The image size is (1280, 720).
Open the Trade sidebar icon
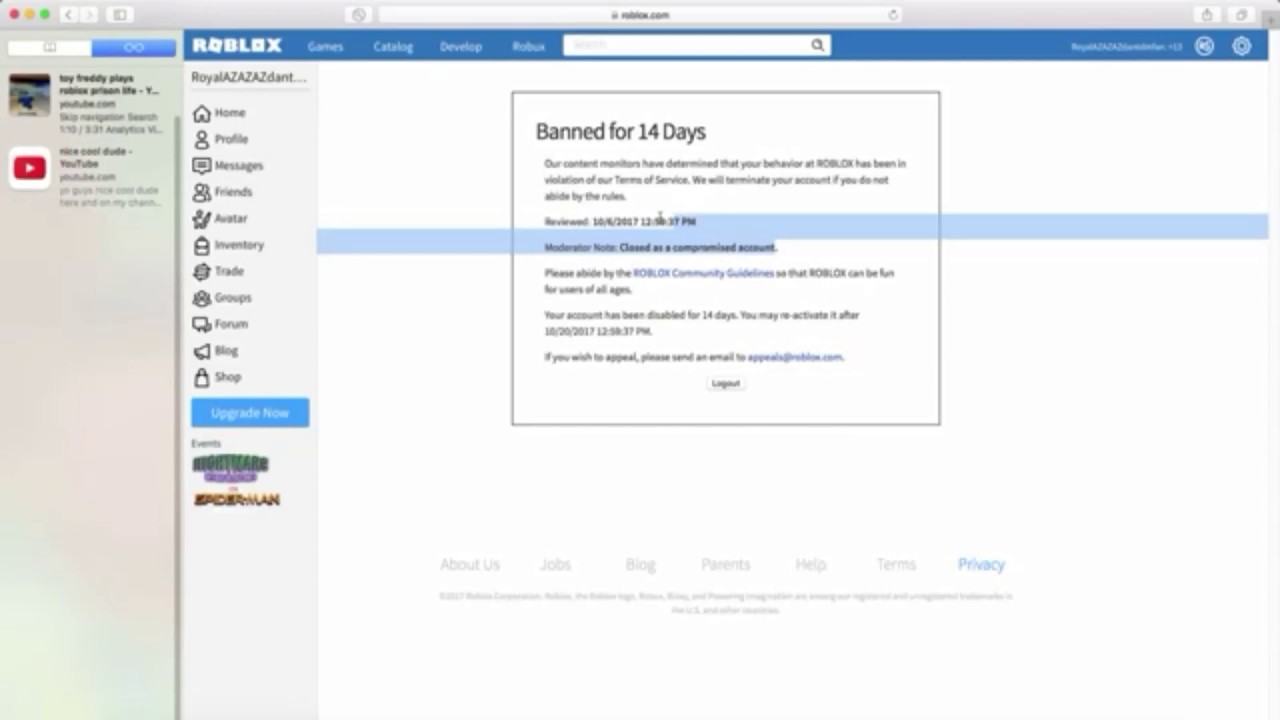(x=202, y=271)
